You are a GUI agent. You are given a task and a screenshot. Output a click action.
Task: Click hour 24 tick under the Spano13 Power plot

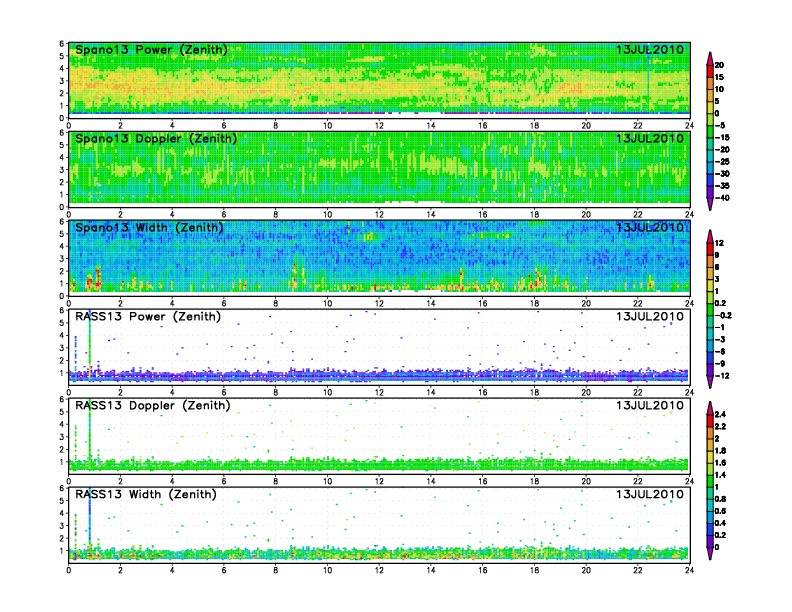coord(689,125)
